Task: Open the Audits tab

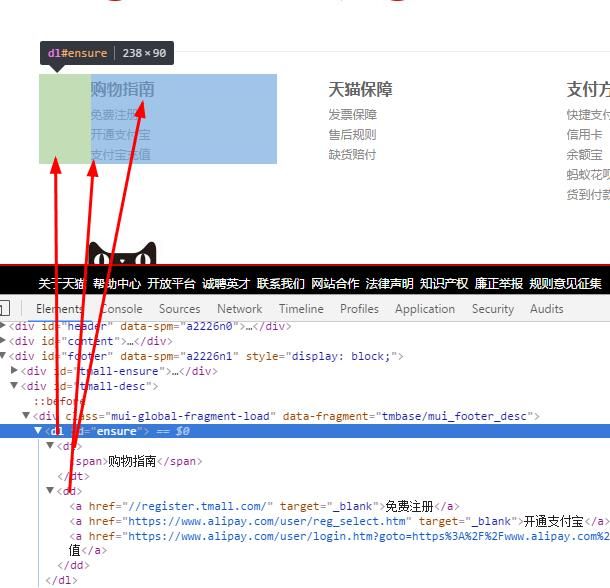Action: coord(547,309)
